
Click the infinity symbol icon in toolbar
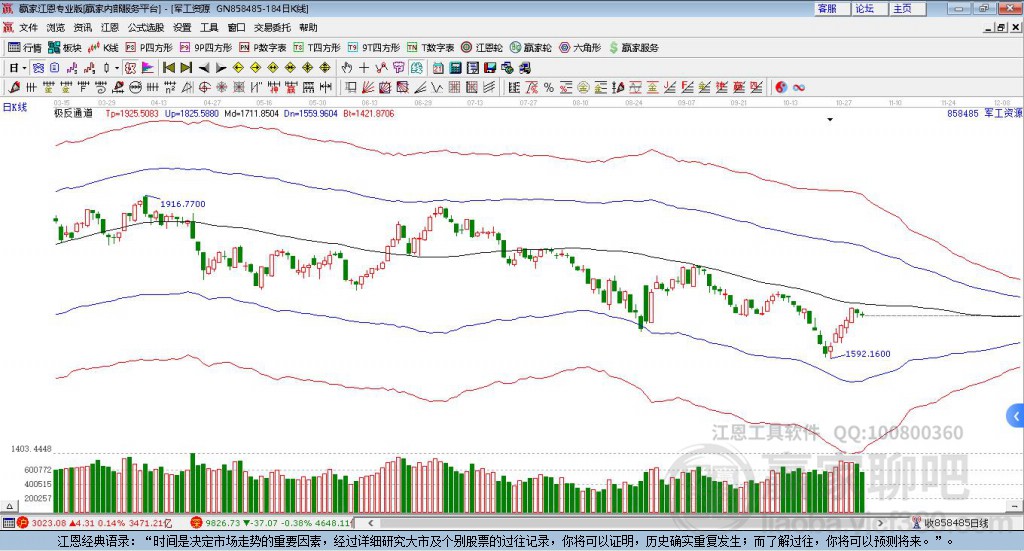point(799,87)
